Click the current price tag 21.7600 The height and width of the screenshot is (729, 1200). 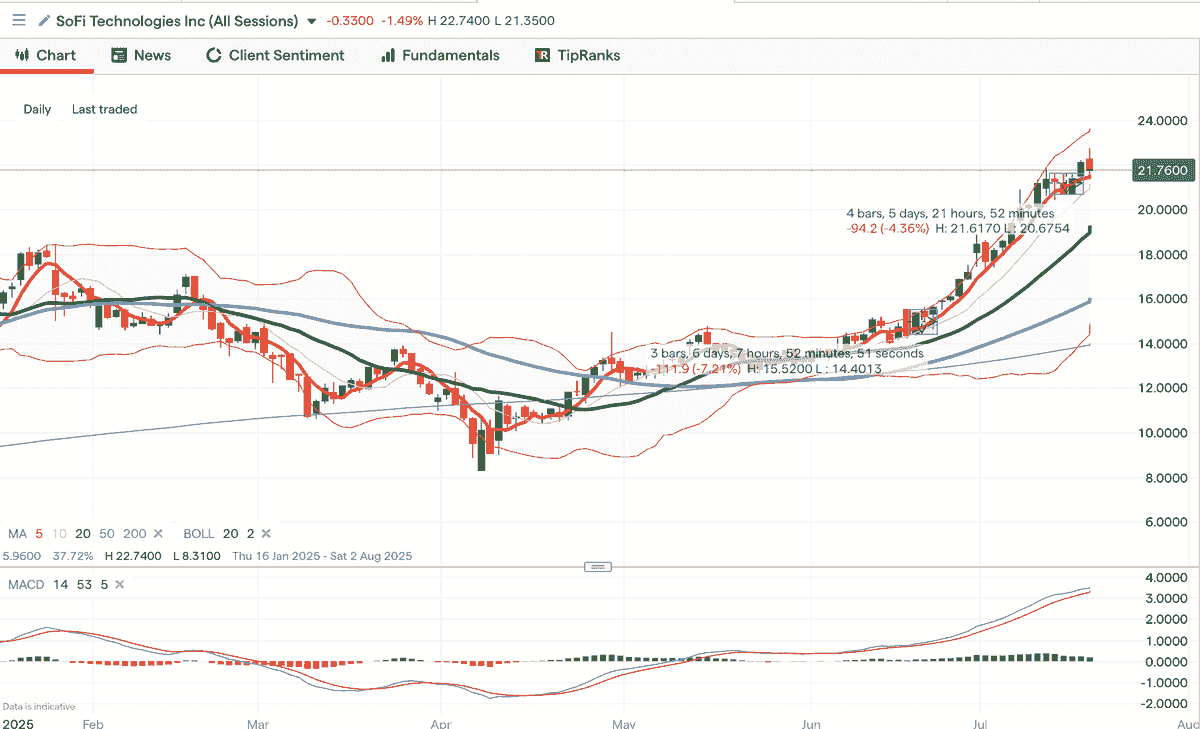pyautogui.click(x=1163, y=171)
